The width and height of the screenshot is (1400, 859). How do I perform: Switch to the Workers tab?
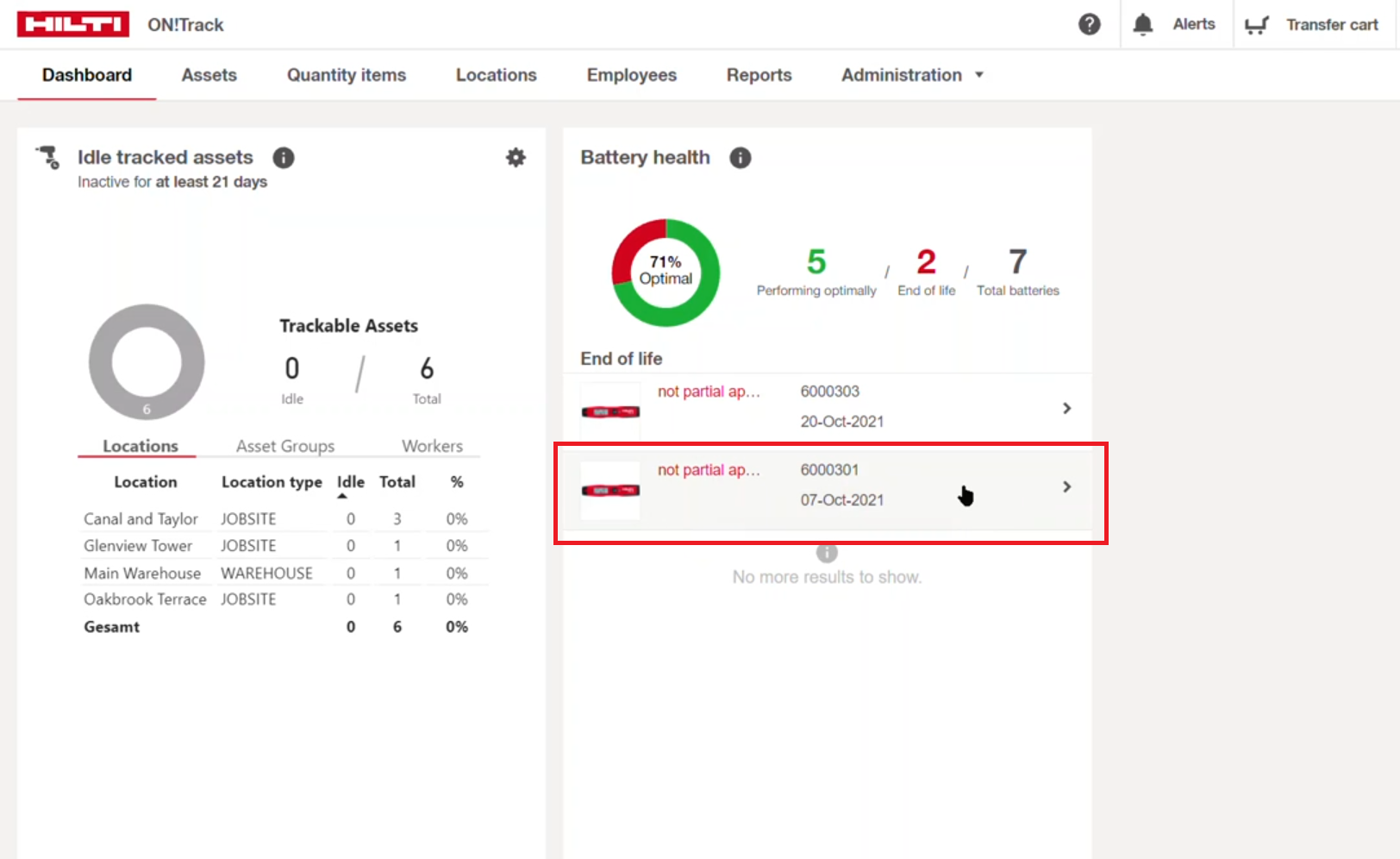click(432, 446)
